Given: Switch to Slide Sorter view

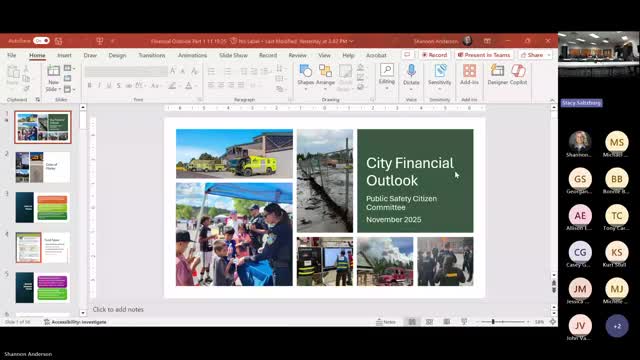Looking at the screenshot, I should click(429, 322).
